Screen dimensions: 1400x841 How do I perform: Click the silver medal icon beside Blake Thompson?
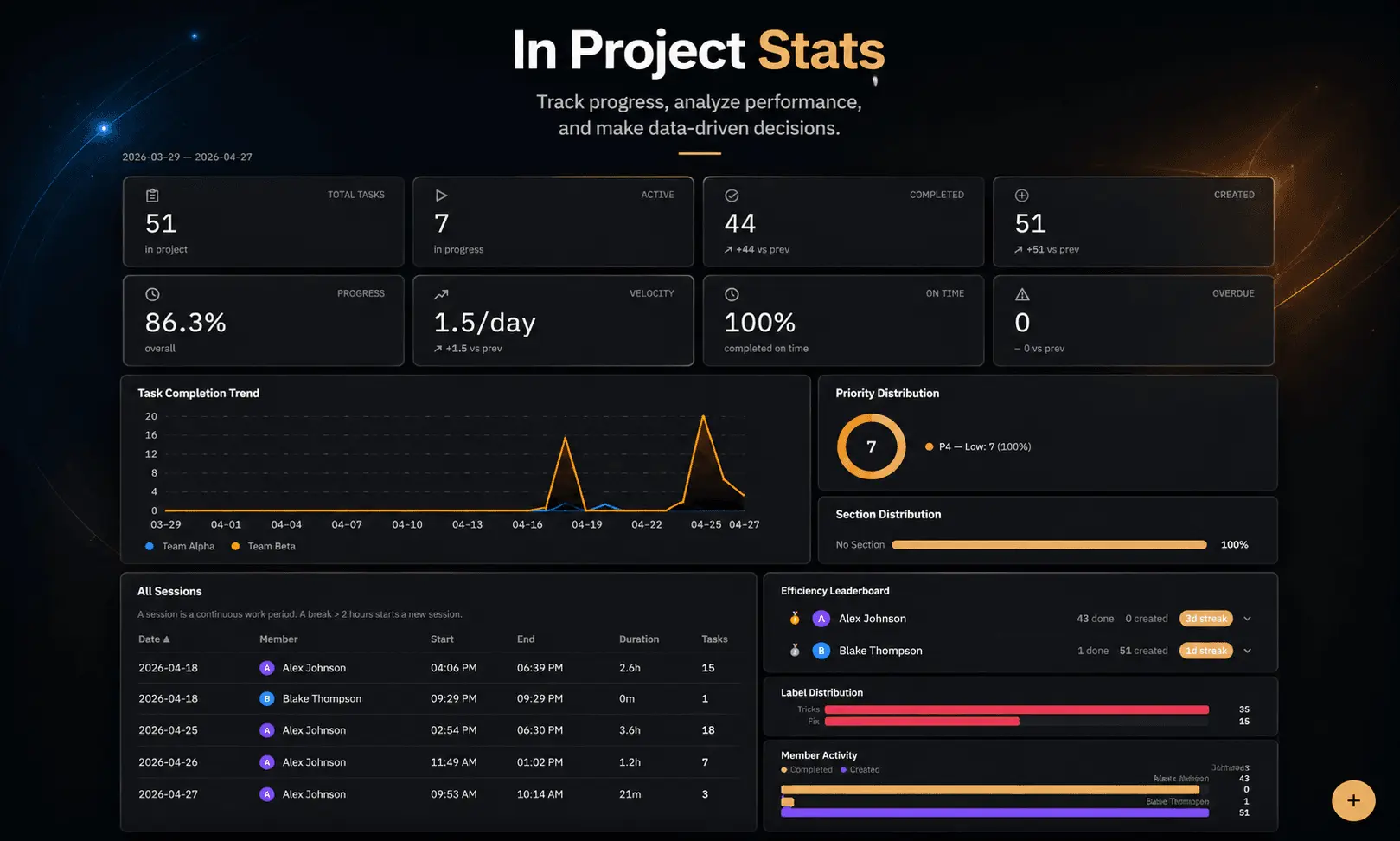(795, 651)
